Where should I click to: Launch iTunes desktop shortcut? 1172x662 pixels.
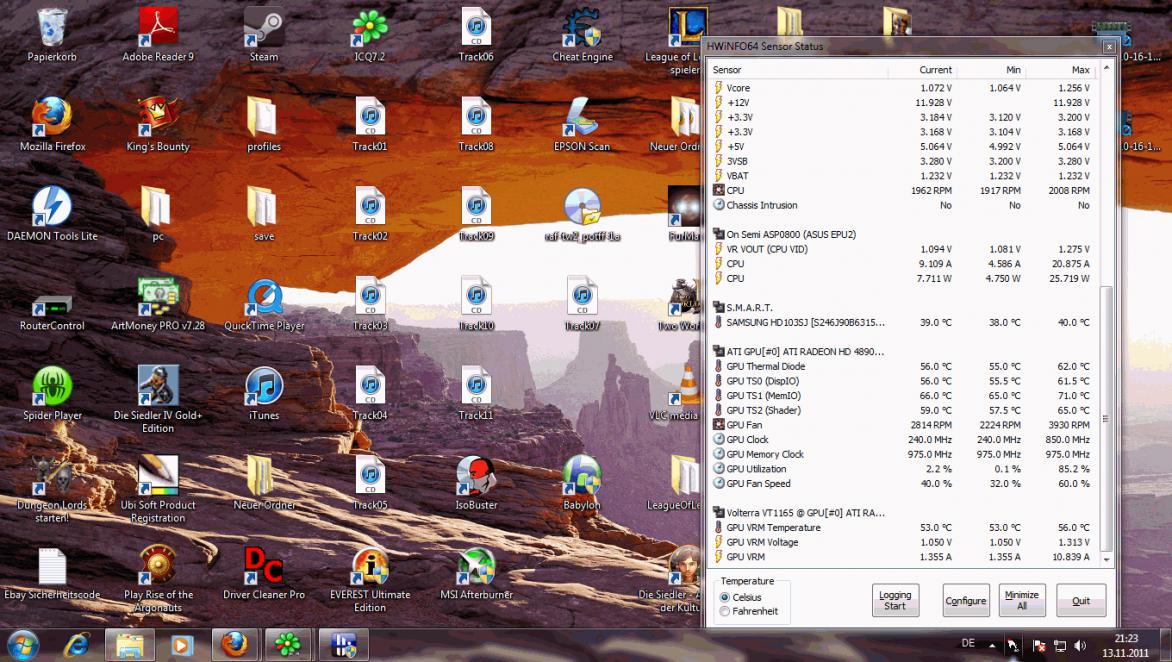(x=264, y=393)
